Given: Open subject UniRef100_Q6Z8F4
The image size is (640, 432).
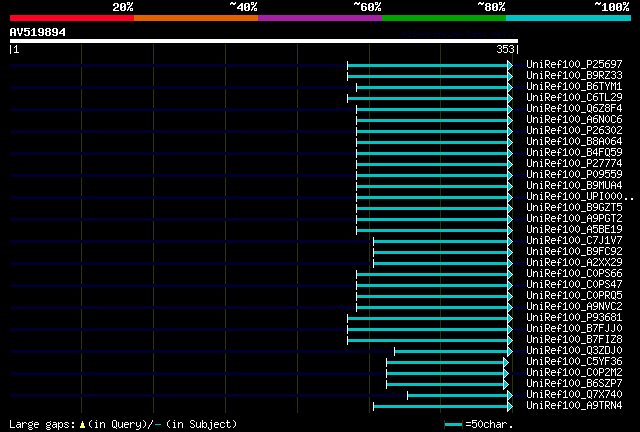Looking at the screenshot, I should [574, 108].
